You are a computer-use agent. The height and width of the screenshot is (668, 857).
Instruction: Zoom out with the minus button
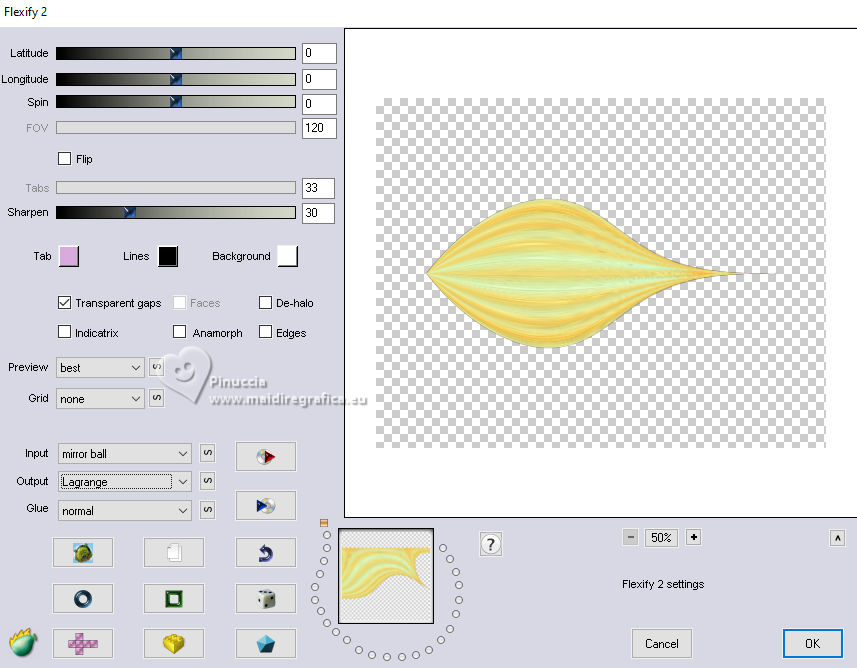tap(630, 537)
